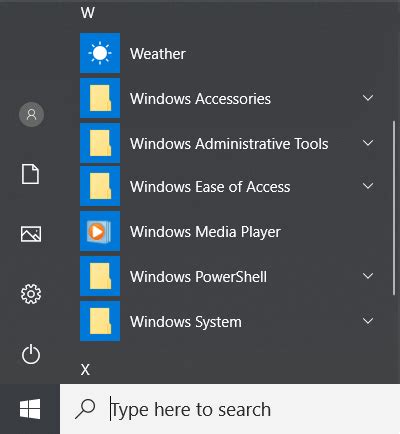Expand Windows System chevron
Image resolution: width=400 pixels, height=434 pixels.
[368, 321]
